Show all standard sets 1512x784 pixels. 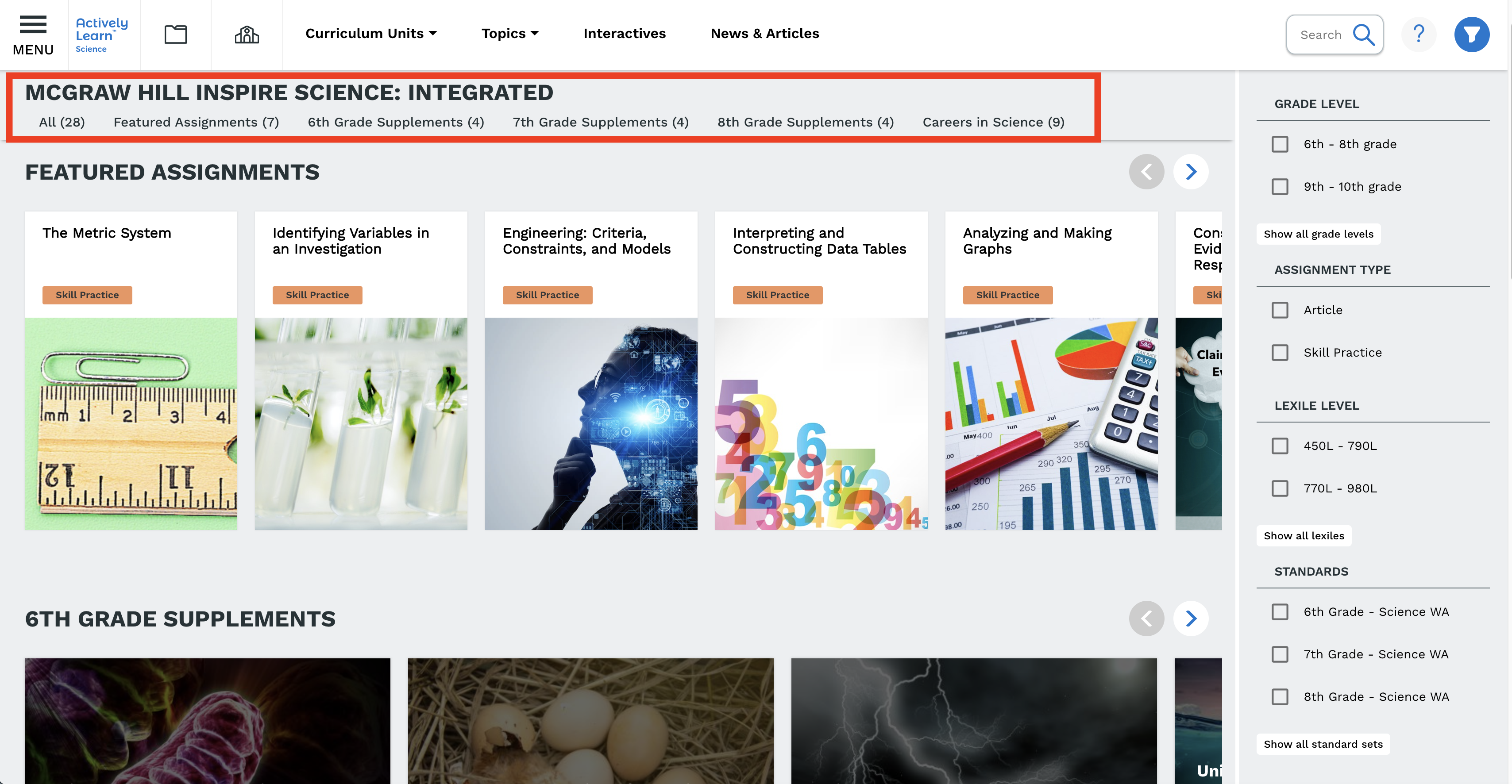(1323, 743)
